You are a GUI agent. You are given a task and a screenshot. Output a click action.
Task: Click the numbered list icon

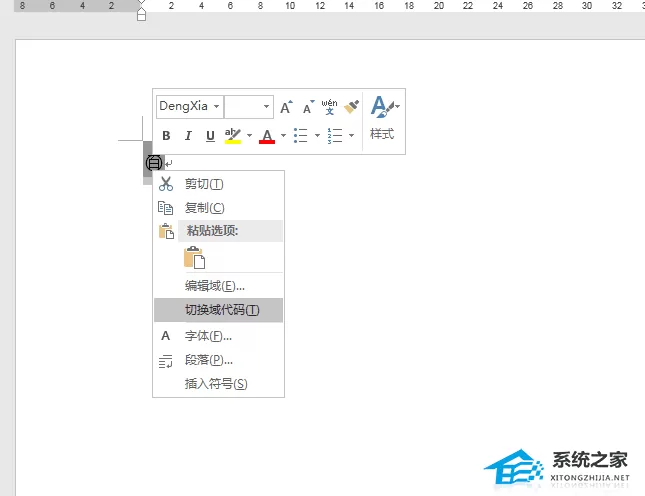pyautogui.click(x=335, y=135)
